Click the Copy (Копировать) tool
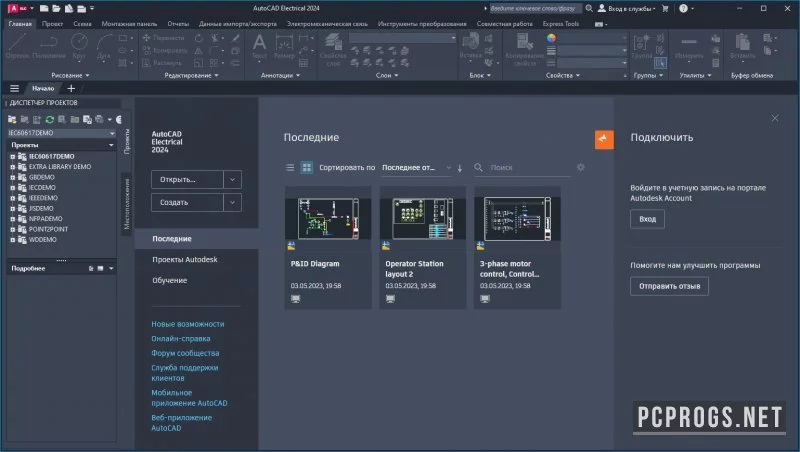800x452 pixels. click(164, 51)
